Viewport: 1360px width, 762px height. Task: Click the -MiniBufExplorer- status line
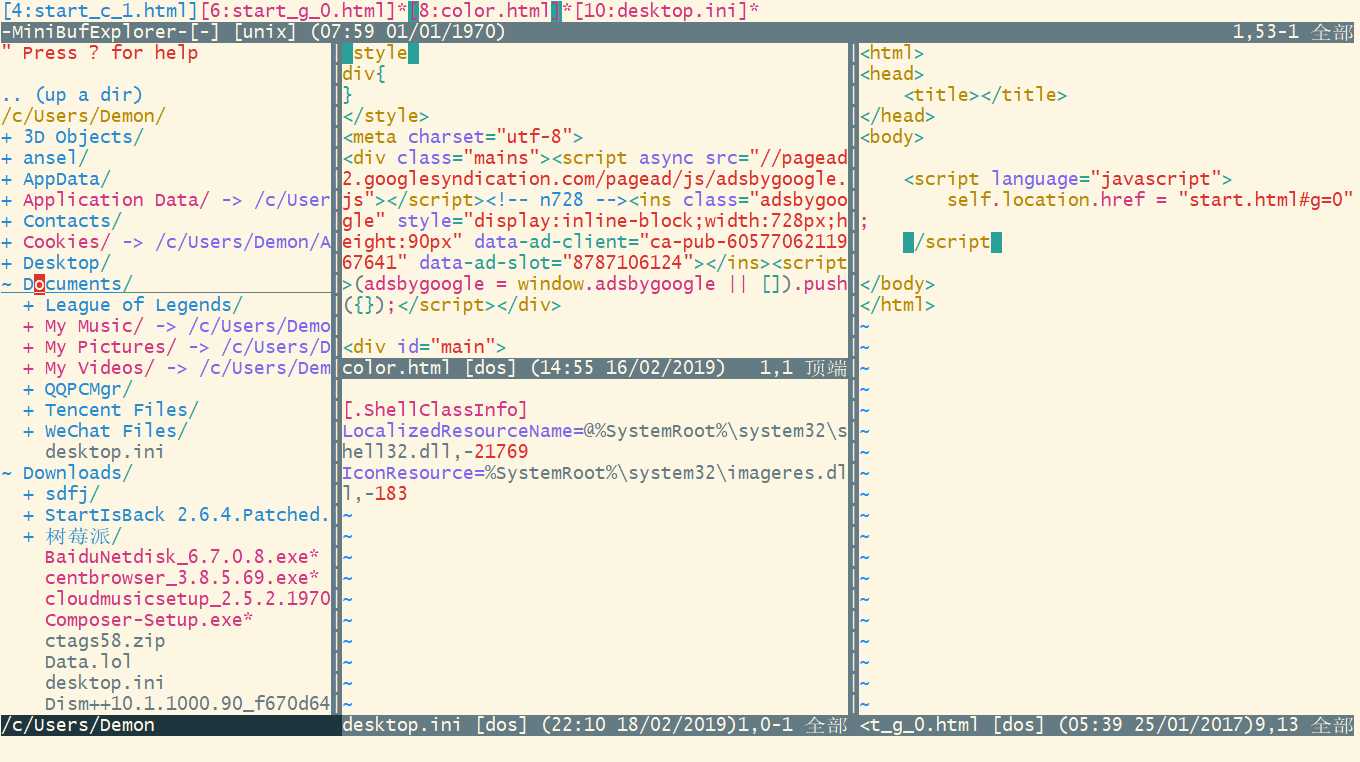coord(679,32)
